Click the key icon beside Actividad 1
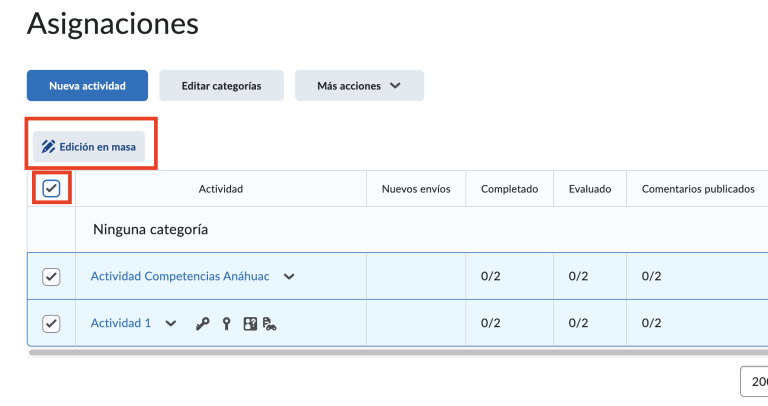 coord(203,324)
